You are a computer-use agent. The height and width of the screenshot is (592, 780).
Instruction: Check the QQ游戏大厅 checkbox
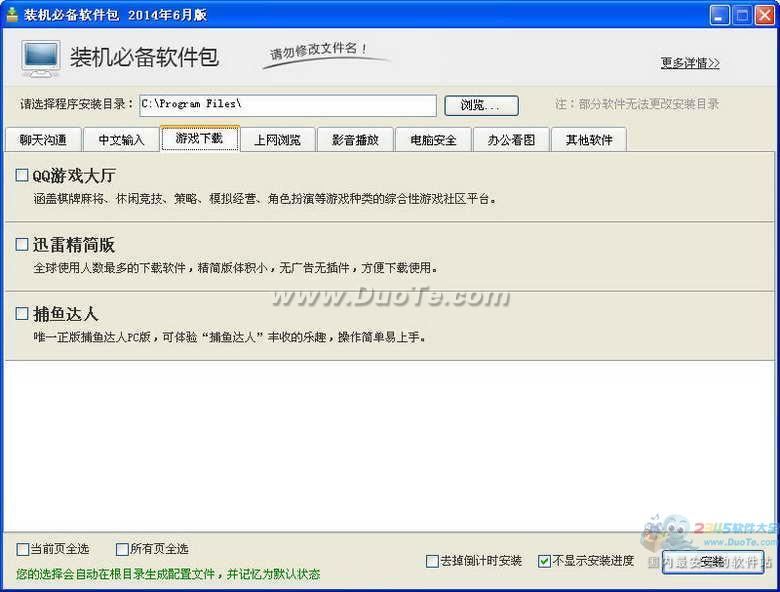point(22,175)
